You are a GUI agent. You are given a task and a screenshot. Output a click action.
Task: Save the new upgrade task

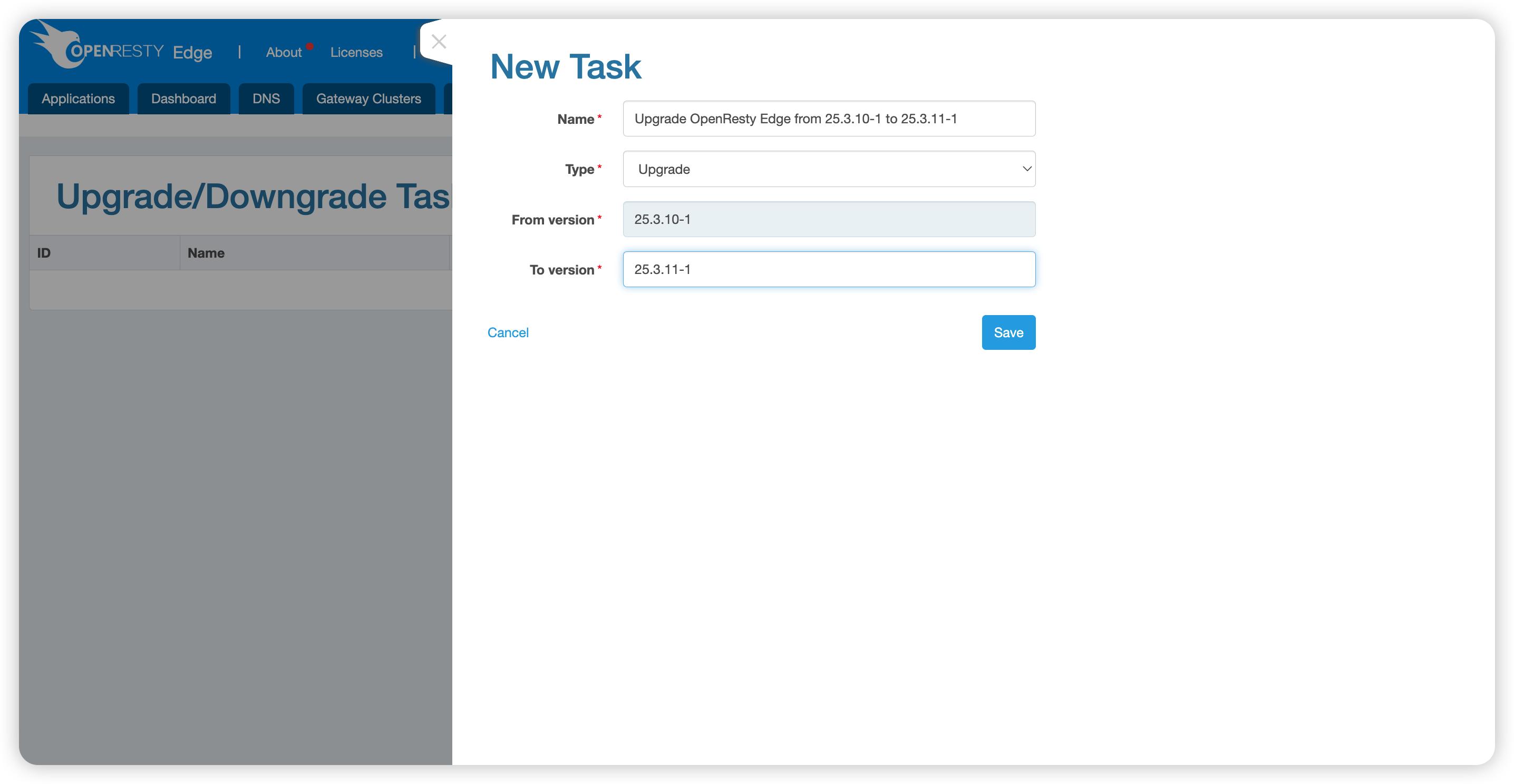pos(1008,332)
